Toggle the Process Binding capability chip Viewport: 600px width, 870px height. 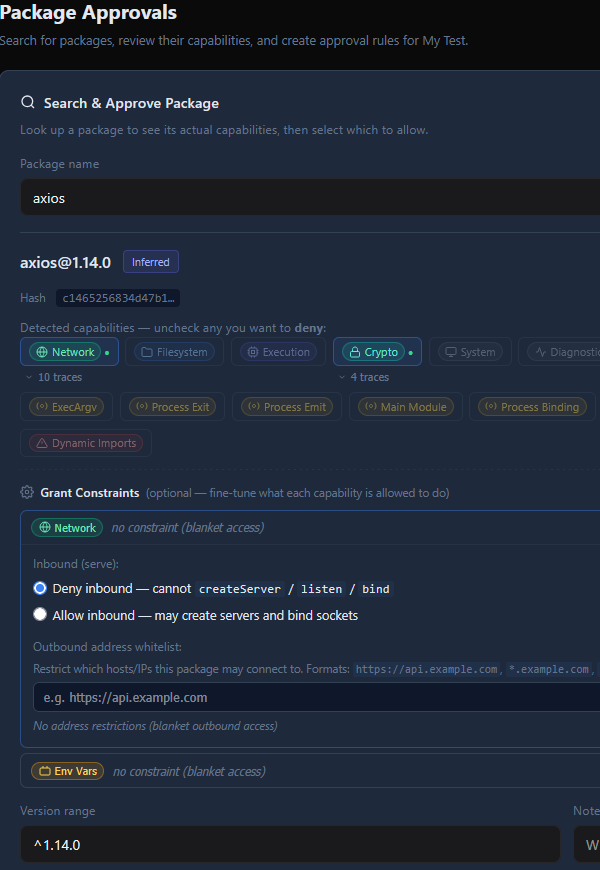(x=532, y=407)
